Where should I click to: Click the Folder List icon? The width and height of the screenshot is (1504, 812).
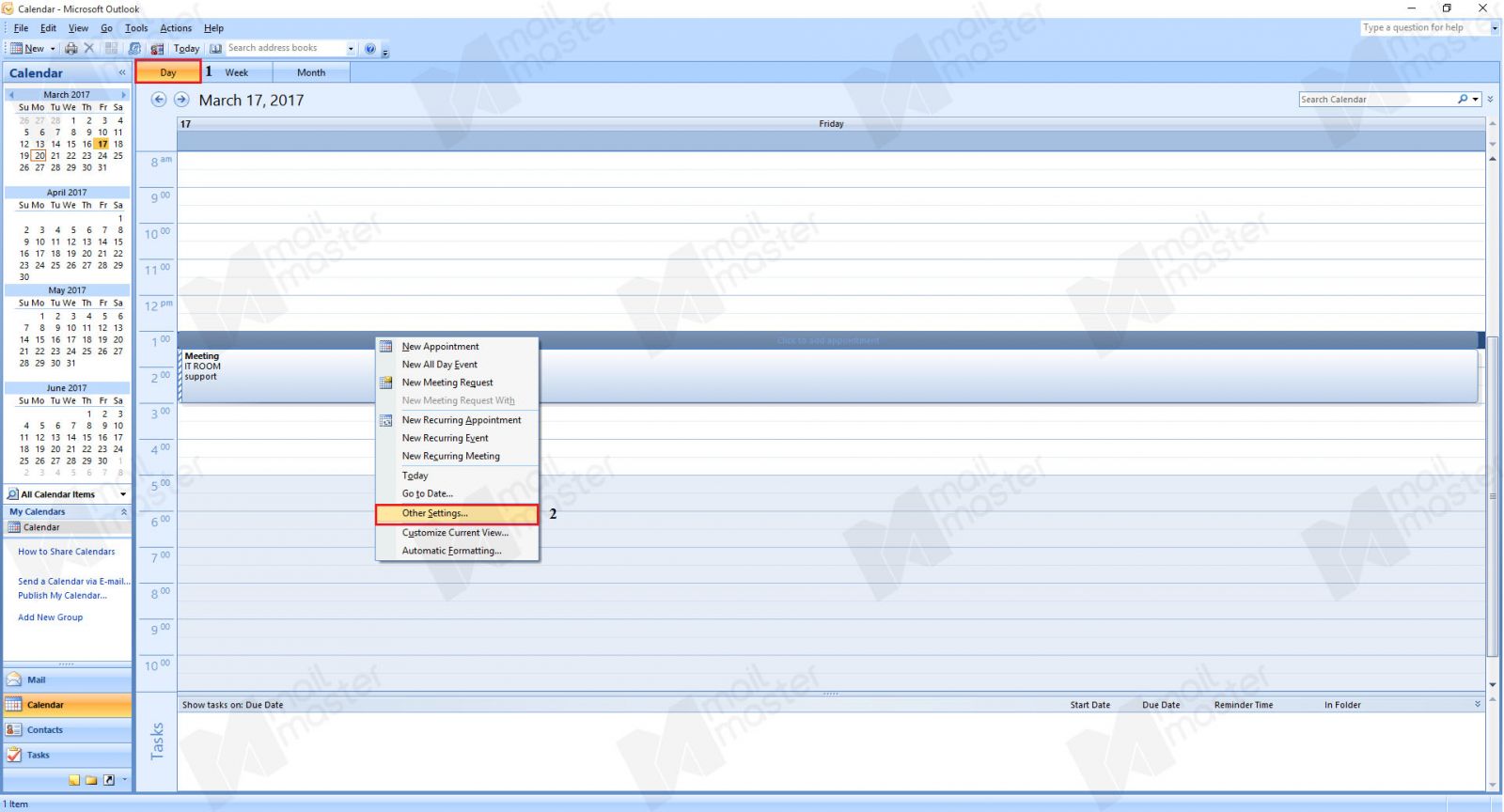91,780
